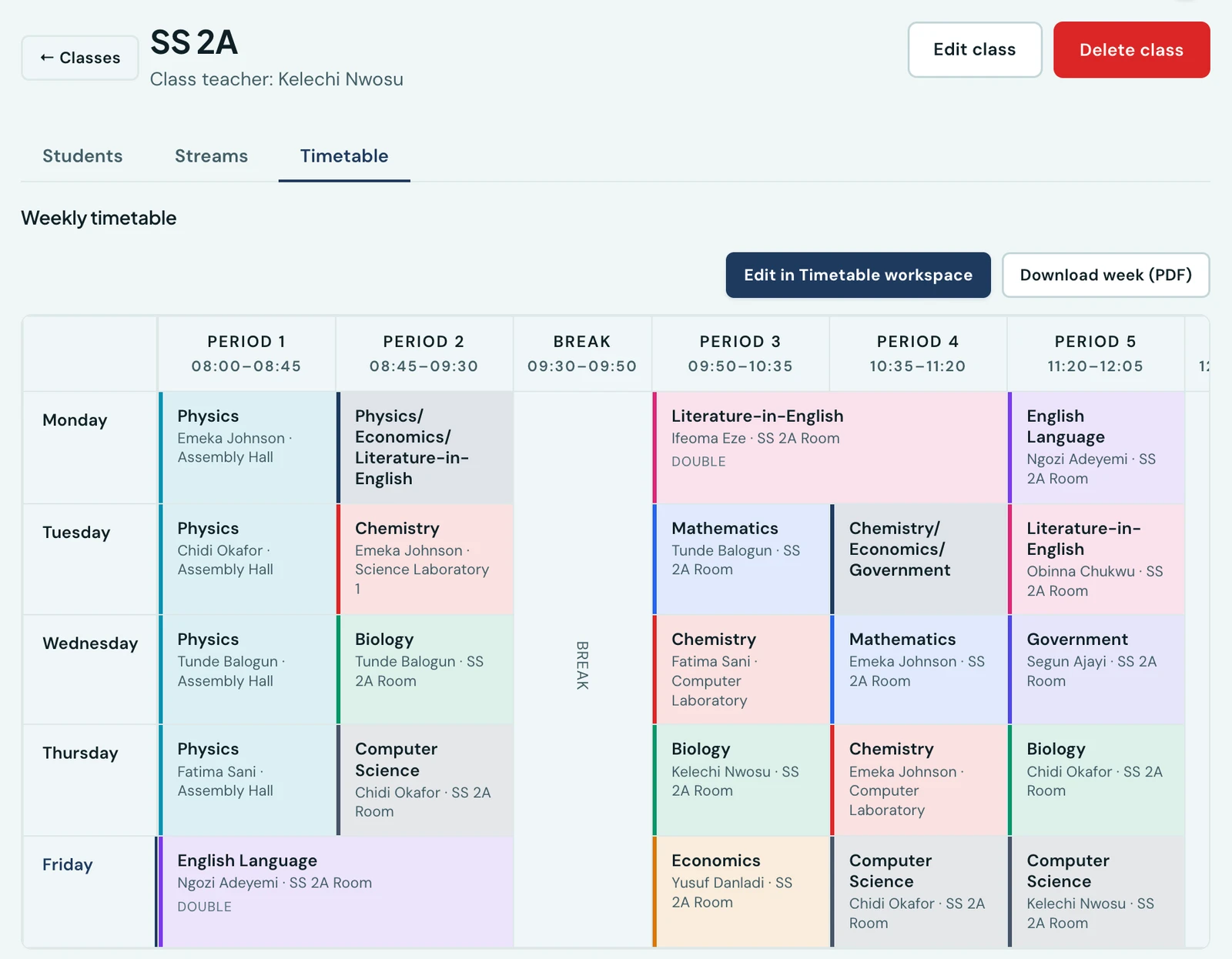Click the Period 4 column header
This screenshot has width=1232, height=959.
[x=918, y=353]
